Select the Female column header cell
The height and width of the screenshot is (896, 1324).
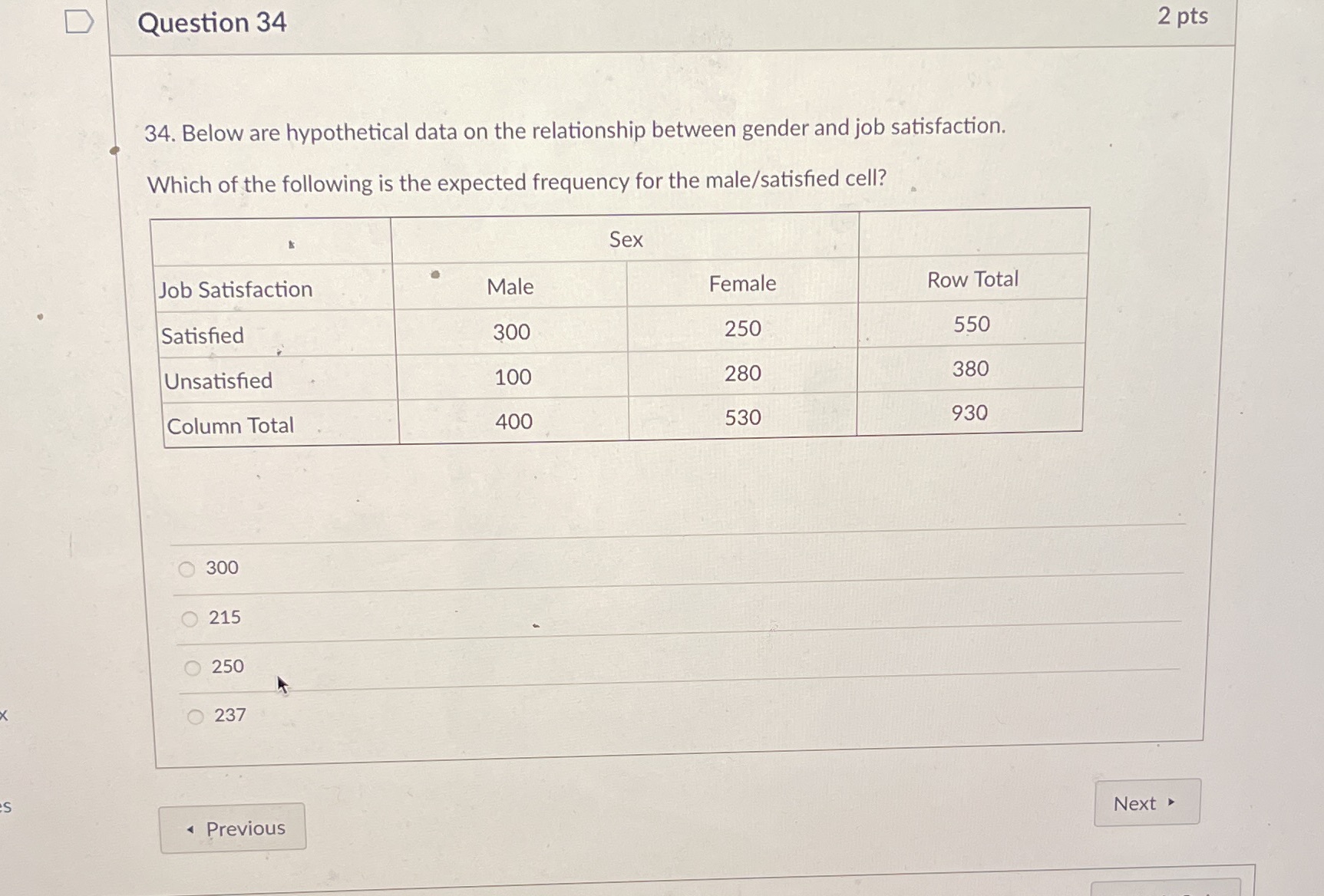(x=740, y=284)
